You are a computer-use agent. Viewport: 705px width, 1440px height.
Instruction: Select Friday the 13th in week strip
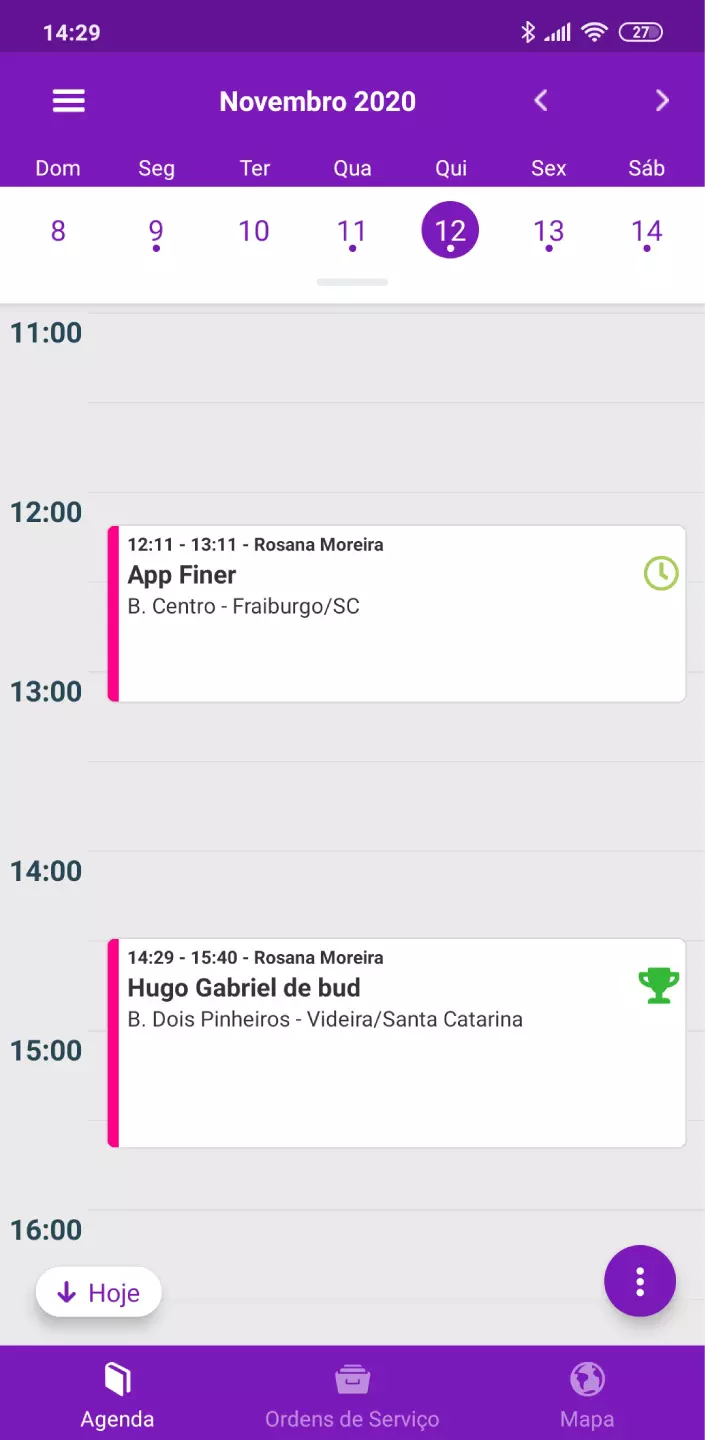[x=548, y=232]
